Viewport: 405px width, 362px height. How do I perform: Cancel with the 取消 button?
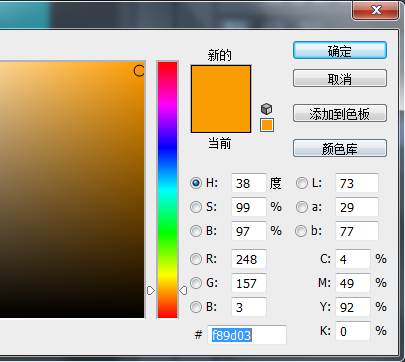[340, 78]
